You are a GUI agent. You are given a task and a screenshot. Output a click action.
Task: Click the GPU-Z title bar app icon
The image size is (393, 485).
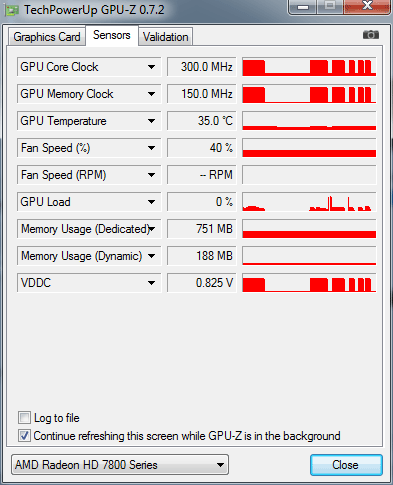tap(11, 10)
